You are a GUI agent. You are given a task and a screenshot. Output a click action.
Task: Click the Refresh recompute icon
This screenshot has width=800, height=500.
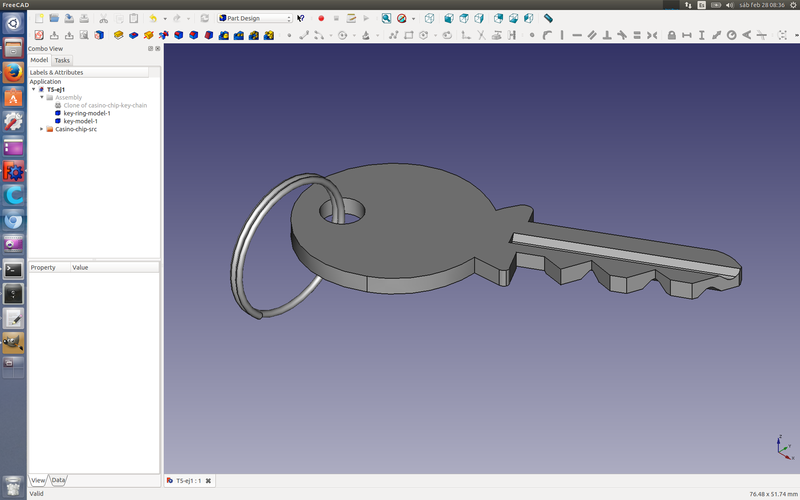[x=204, y=18]
